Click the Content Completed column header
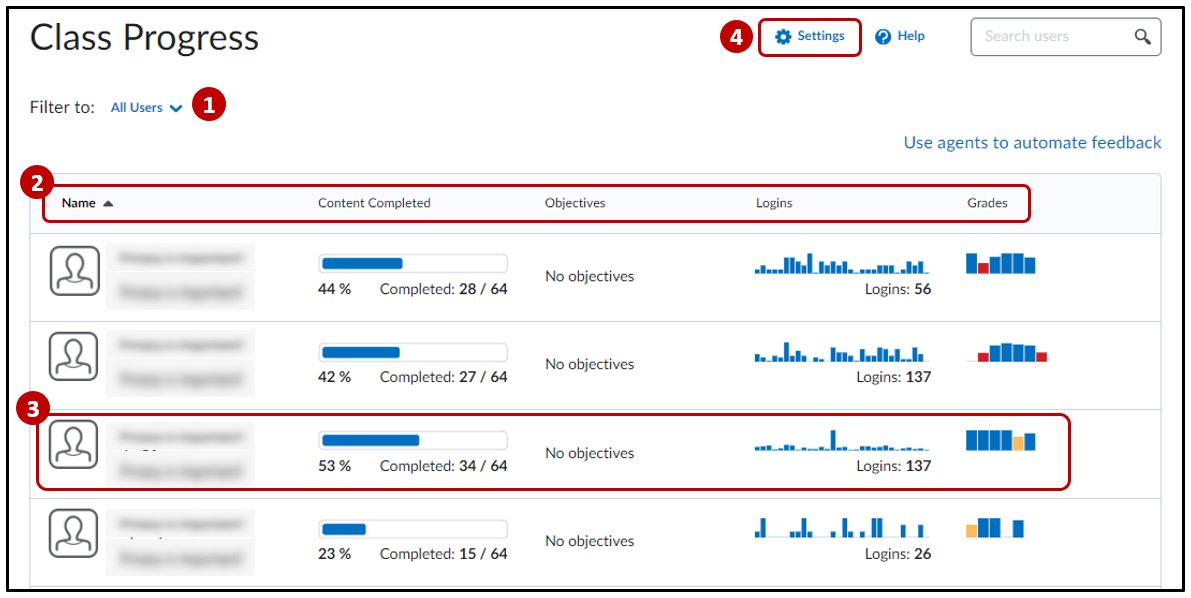Screen dimensions: 1191x598 coord(374,204)
